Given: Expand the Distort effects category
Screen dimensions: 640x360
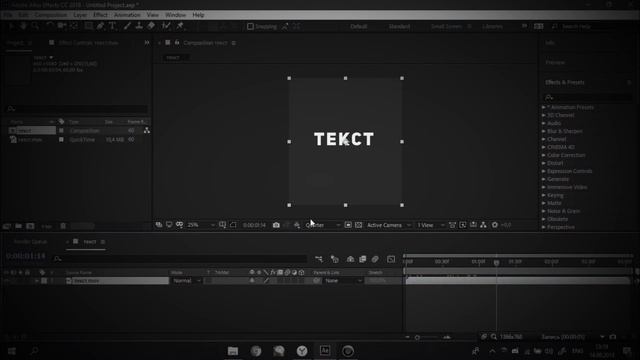Looking at the screenshot, I should pyautogui.click(x=544, y=163).
